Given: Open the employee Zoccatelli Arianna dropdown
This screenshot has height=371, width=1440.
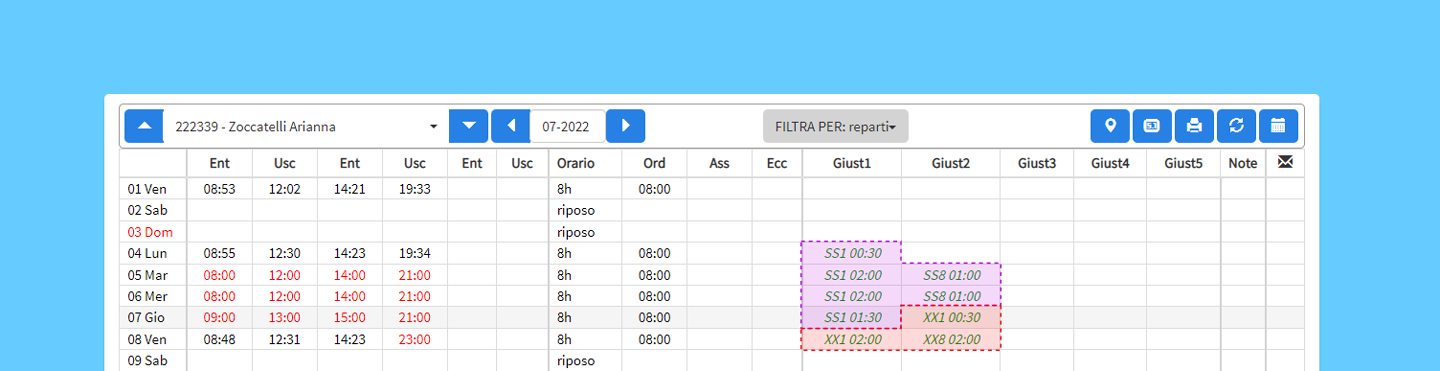Looking at the screenshot, I should [306, 126].
